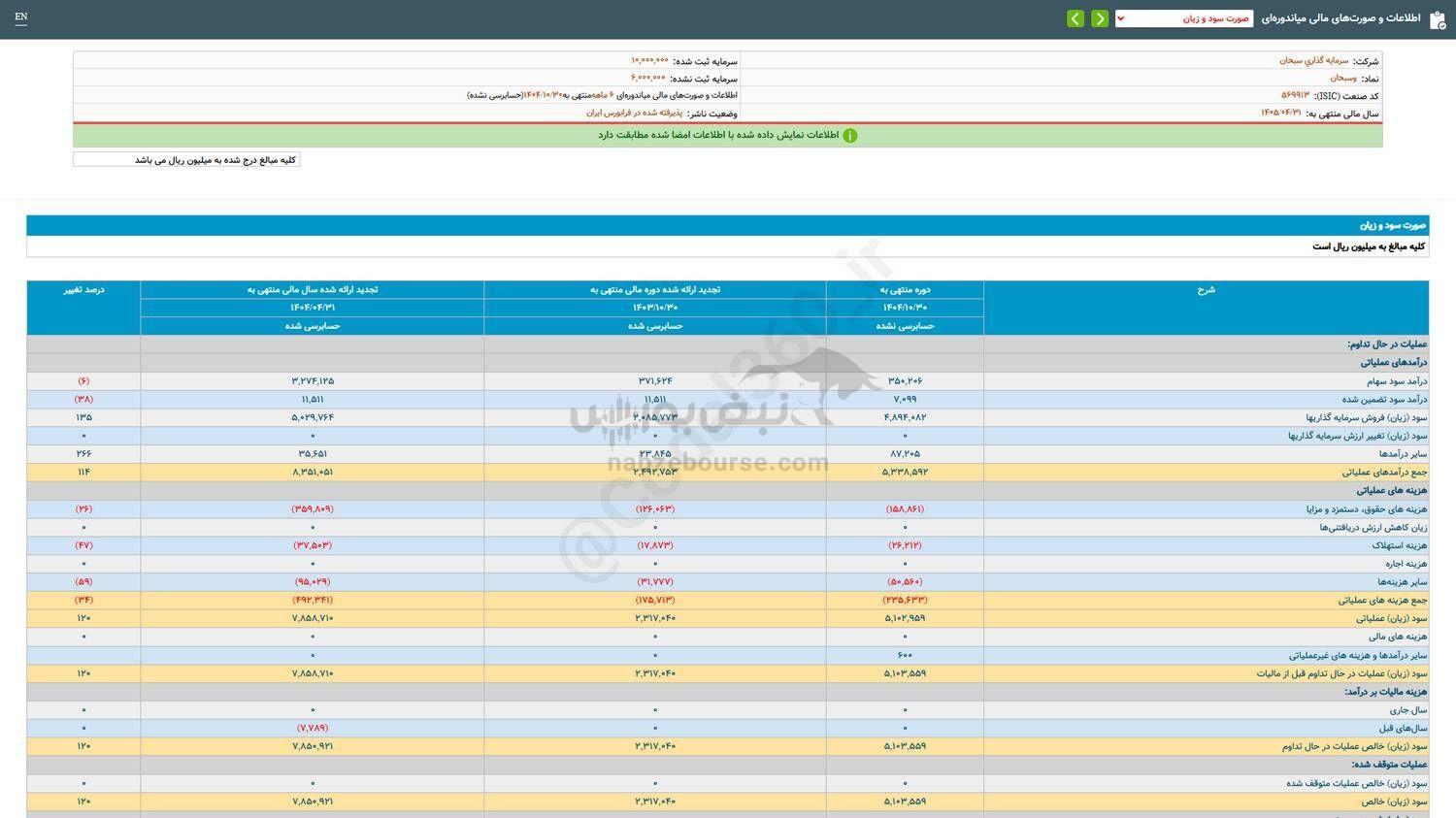Image resolution: width=1456 pixels, height=818 pixels.
Task: Click the green info icon in banner
Action: point(850,136)
